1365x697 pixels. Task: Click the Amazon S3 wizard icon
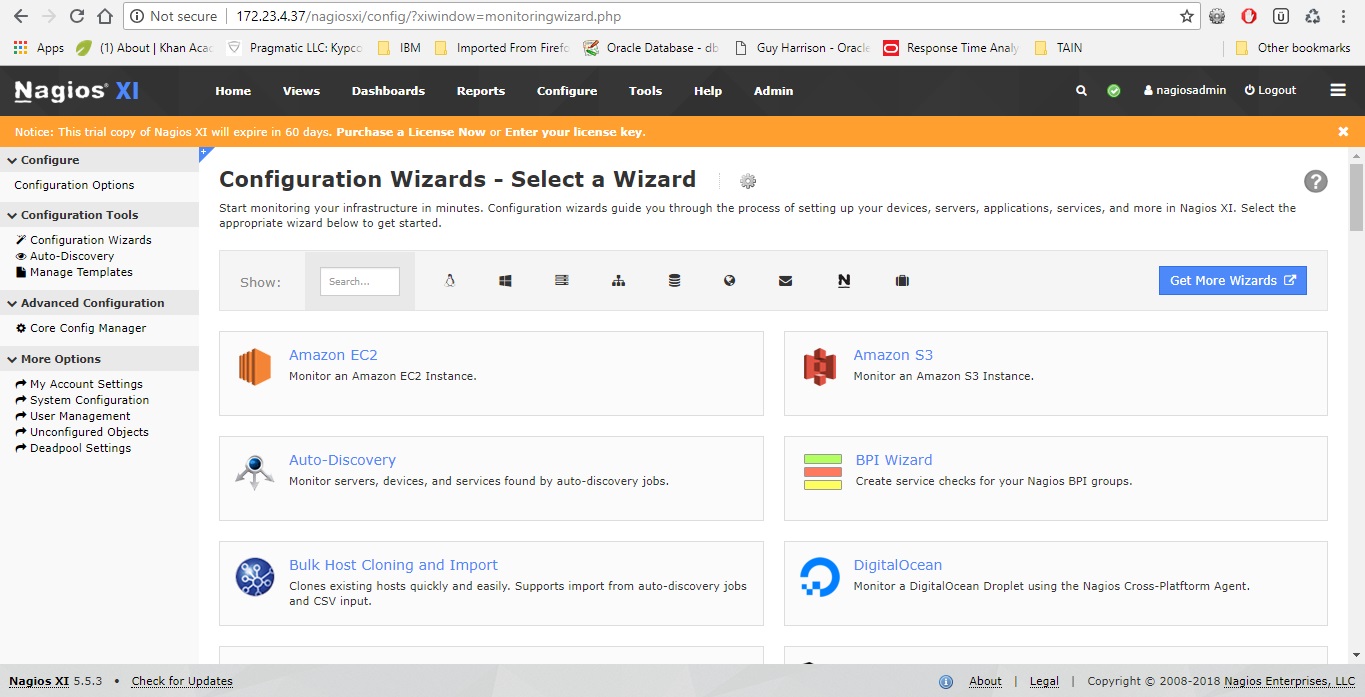[x=820, y=367]
